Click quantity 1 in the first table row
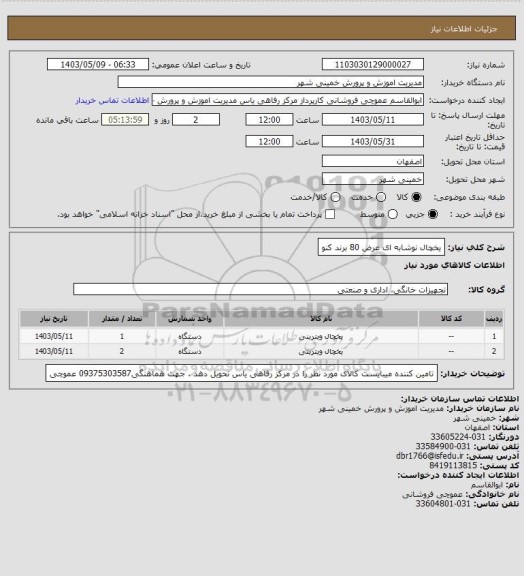The image size is (524, 576). 122,336
